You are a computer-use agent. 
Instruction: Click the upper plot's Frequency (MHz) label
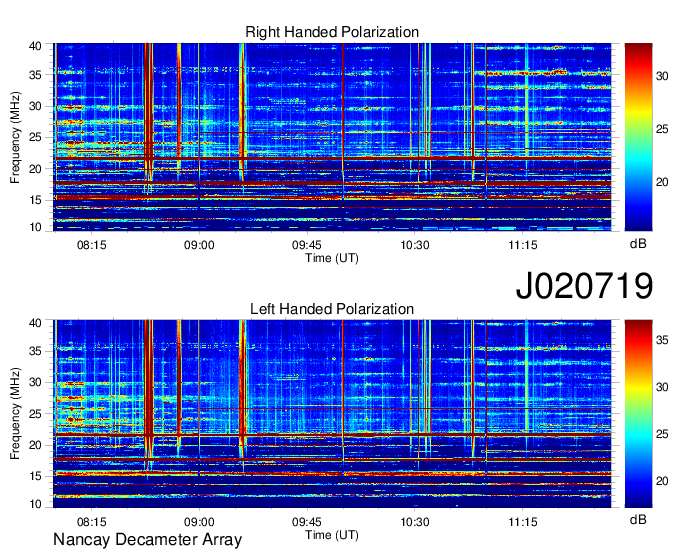[15, 137]
